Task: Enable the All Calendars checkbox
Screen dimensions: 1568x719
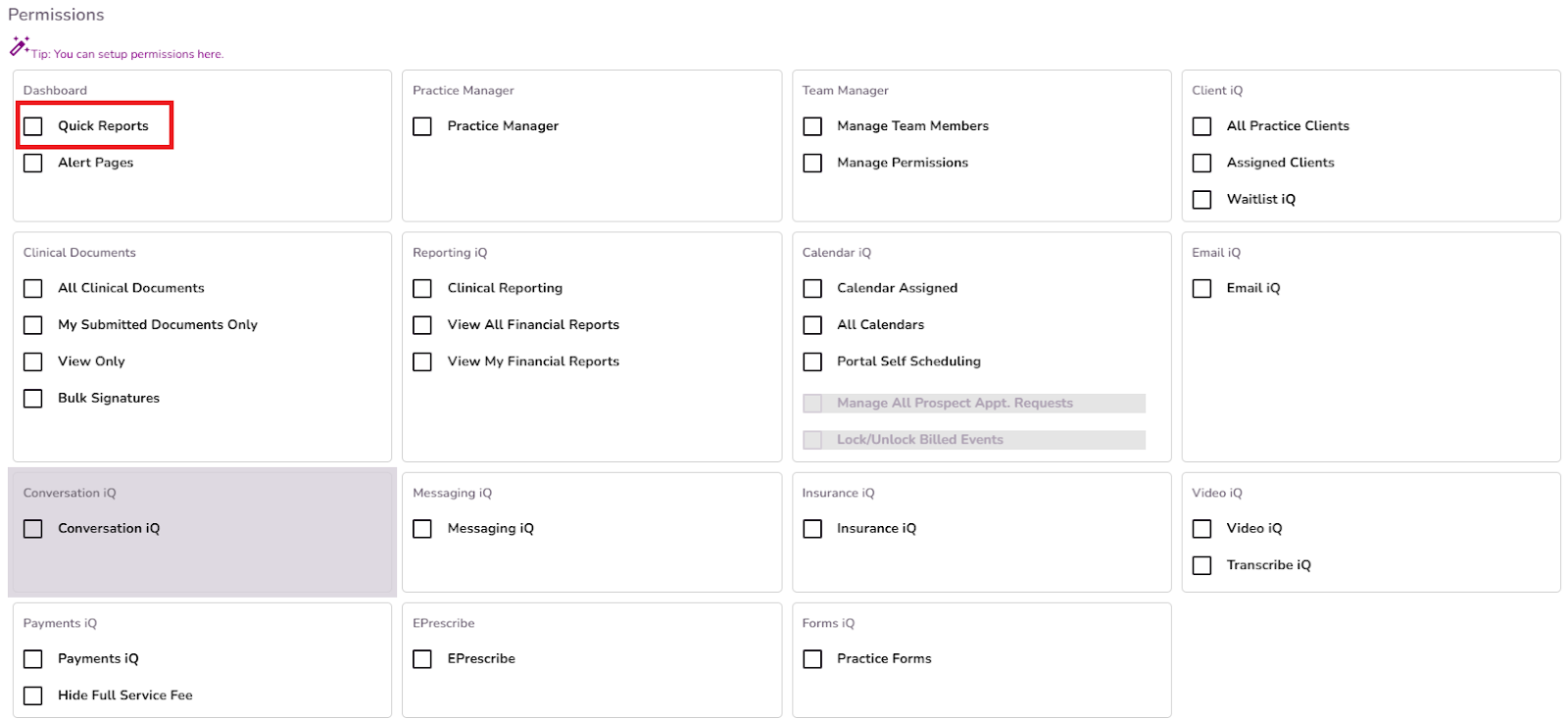Action: (812, 325)
